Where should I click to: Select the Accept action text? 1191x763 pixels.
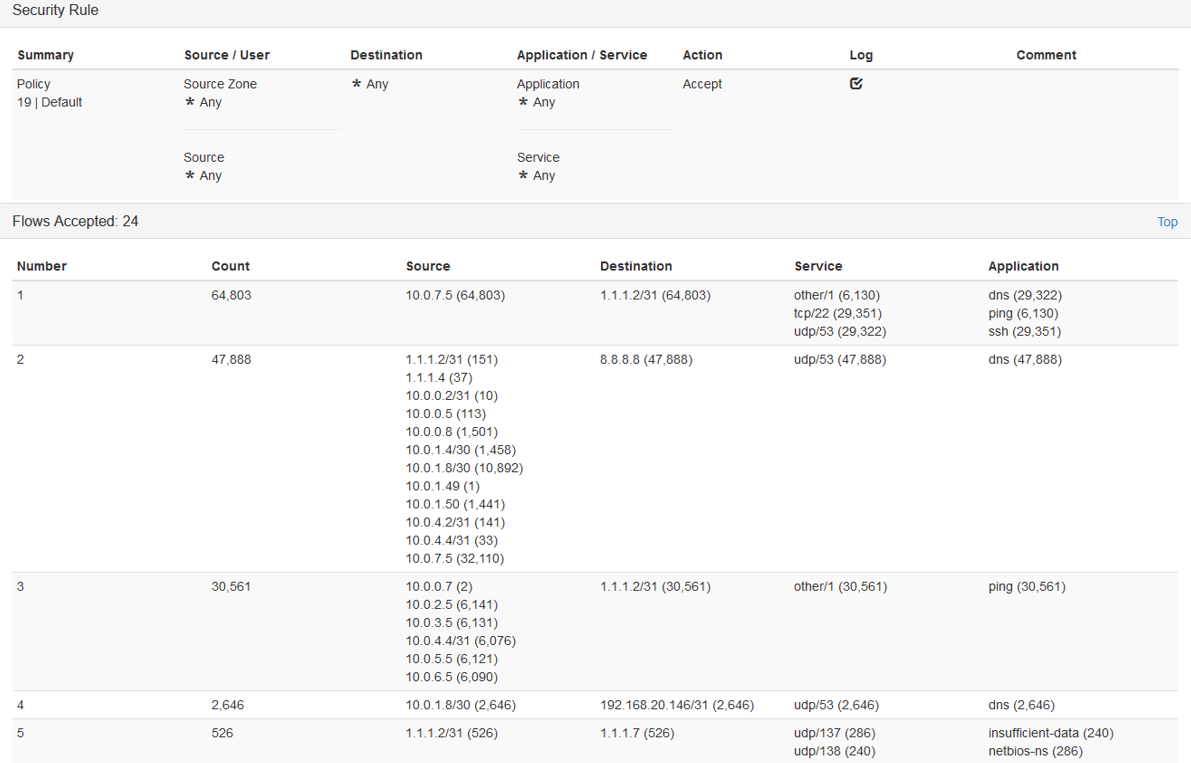[x=702, y=84]
